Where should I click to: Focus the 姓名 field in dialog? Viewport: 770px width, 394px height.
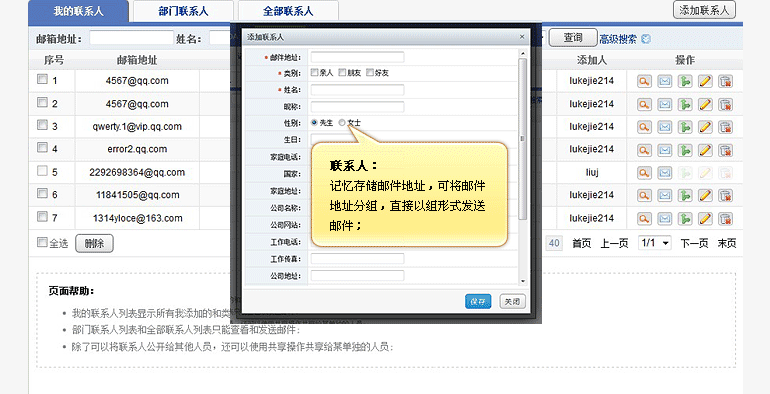pyautogui.click(x=358, y=90)
